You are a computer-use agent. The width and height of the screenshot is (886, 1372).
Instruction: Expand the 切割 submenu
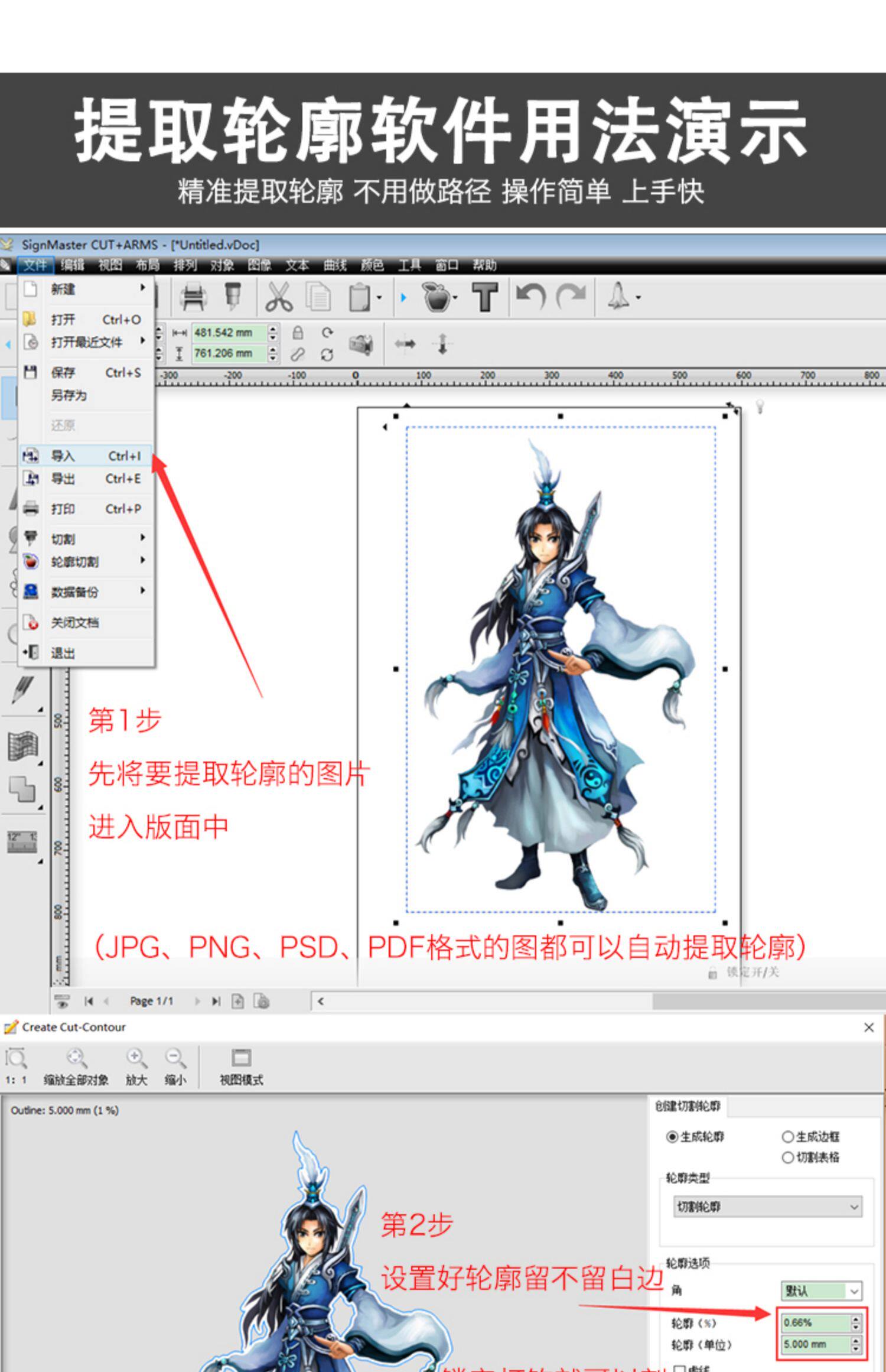[x=86, y=539]
